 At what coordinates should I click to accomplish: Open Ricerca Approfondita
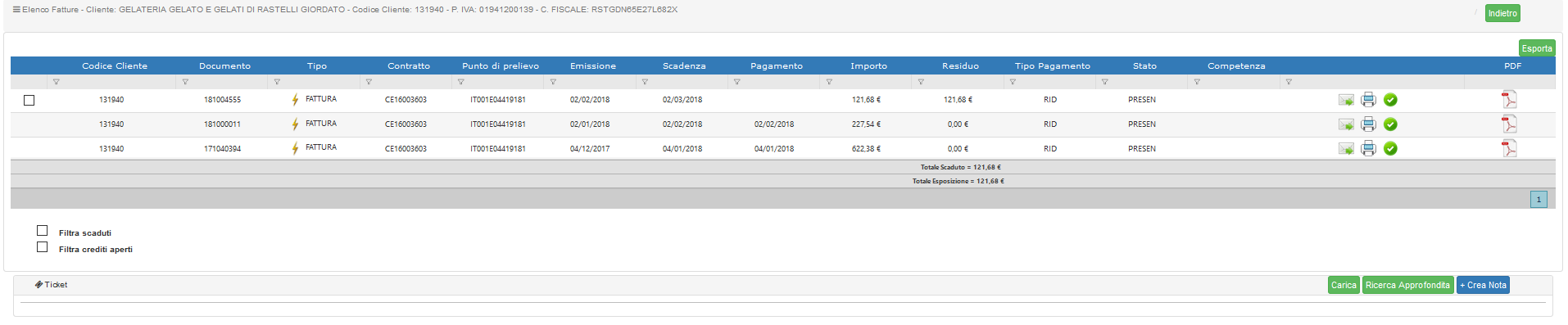(1407, 285)
